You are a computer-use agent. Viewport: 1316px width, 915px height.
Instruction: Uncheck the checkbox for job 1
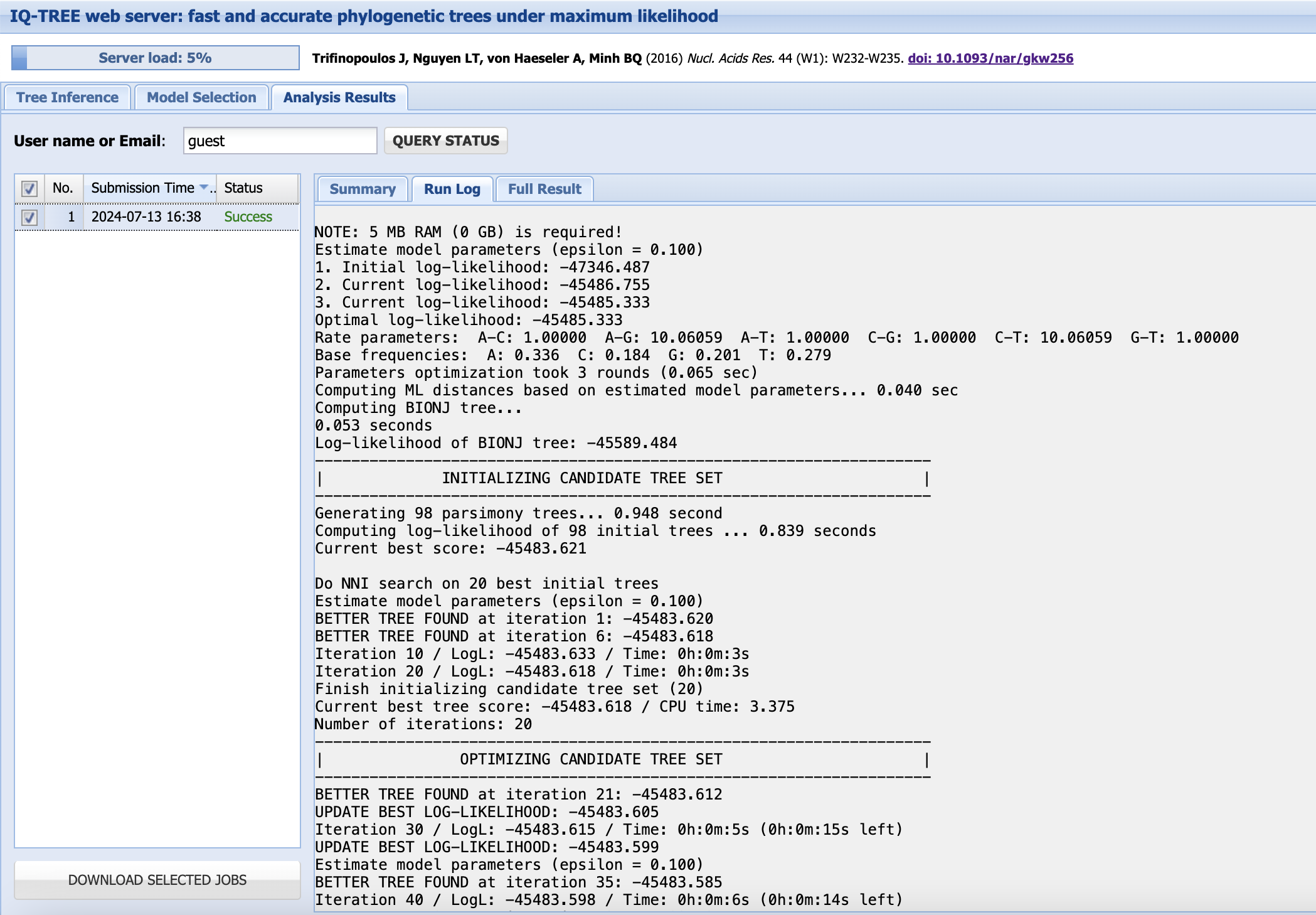click(x=29, y=217)
